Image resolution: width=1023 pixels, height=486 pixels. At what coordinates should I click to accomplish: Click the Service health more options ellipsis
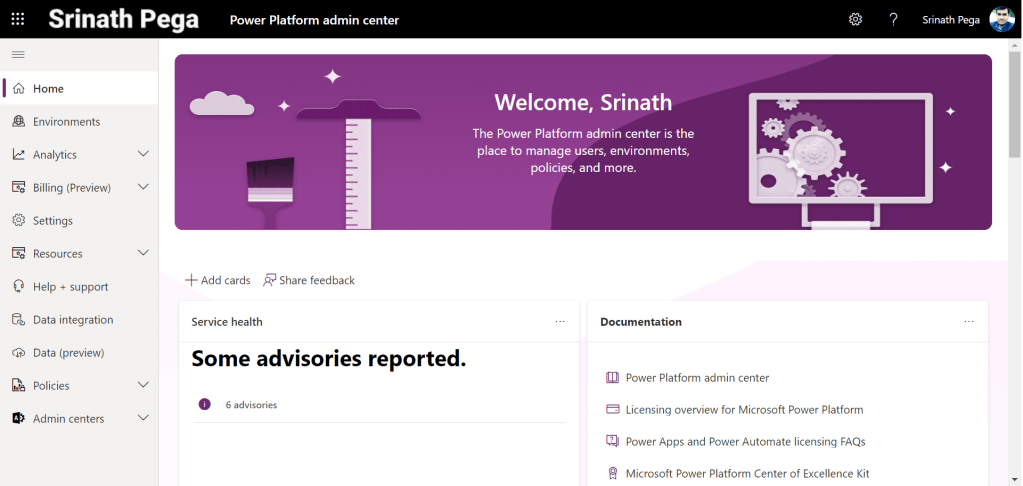560,322
